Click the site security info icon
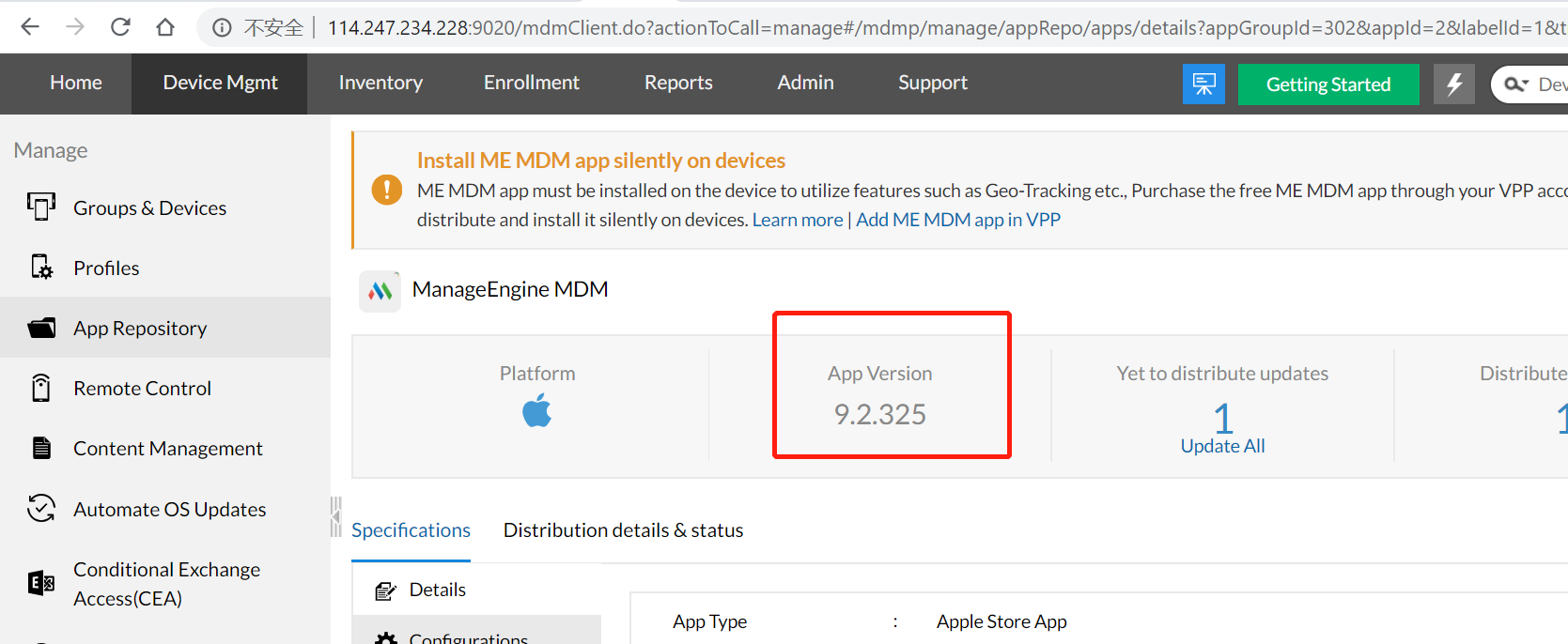Image resolution: width=1568 pixels, height=644 pixels. coord(222,28)
